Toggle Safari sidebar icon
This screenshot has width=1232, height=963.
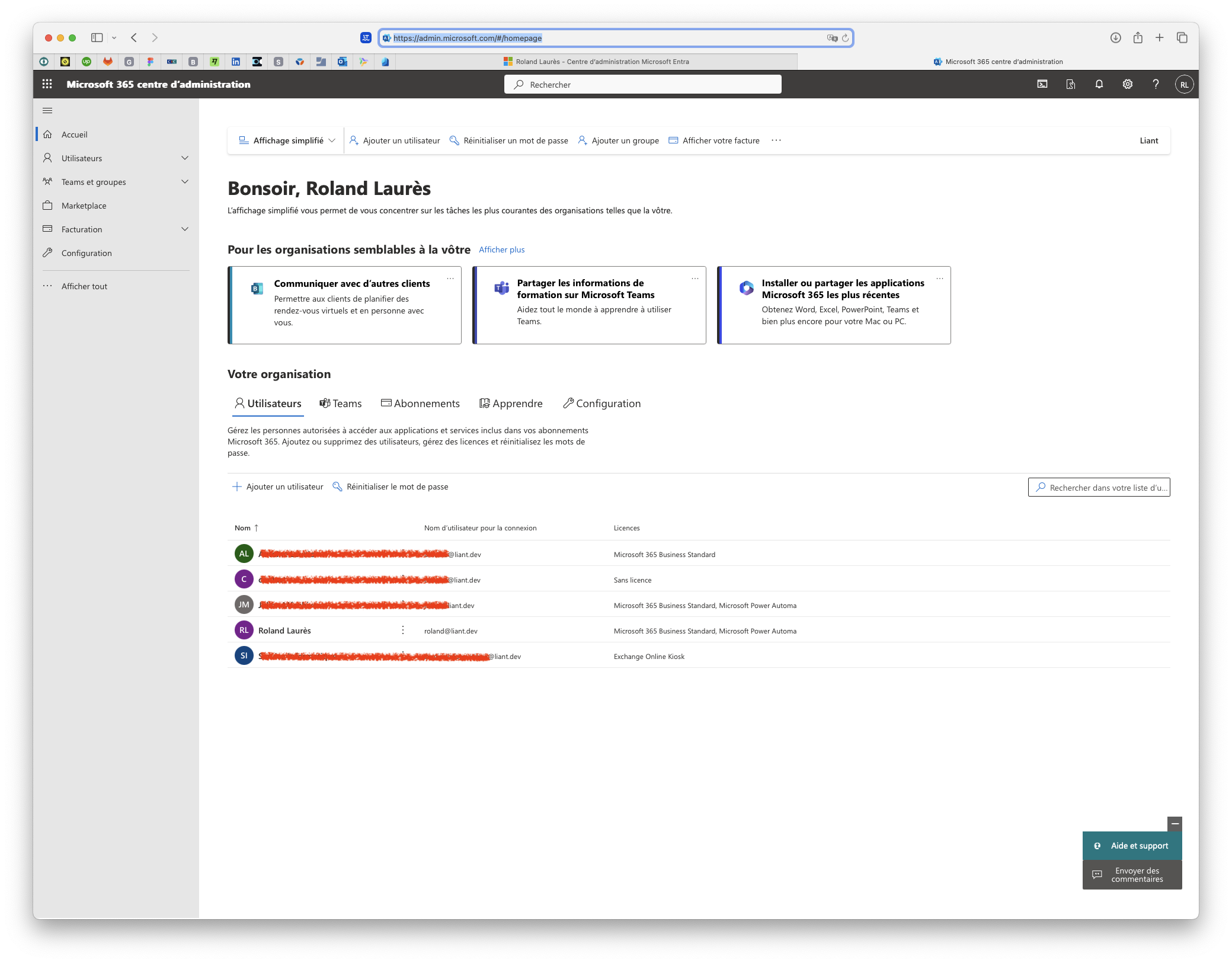pyautogui.click(x=97, y=37)
